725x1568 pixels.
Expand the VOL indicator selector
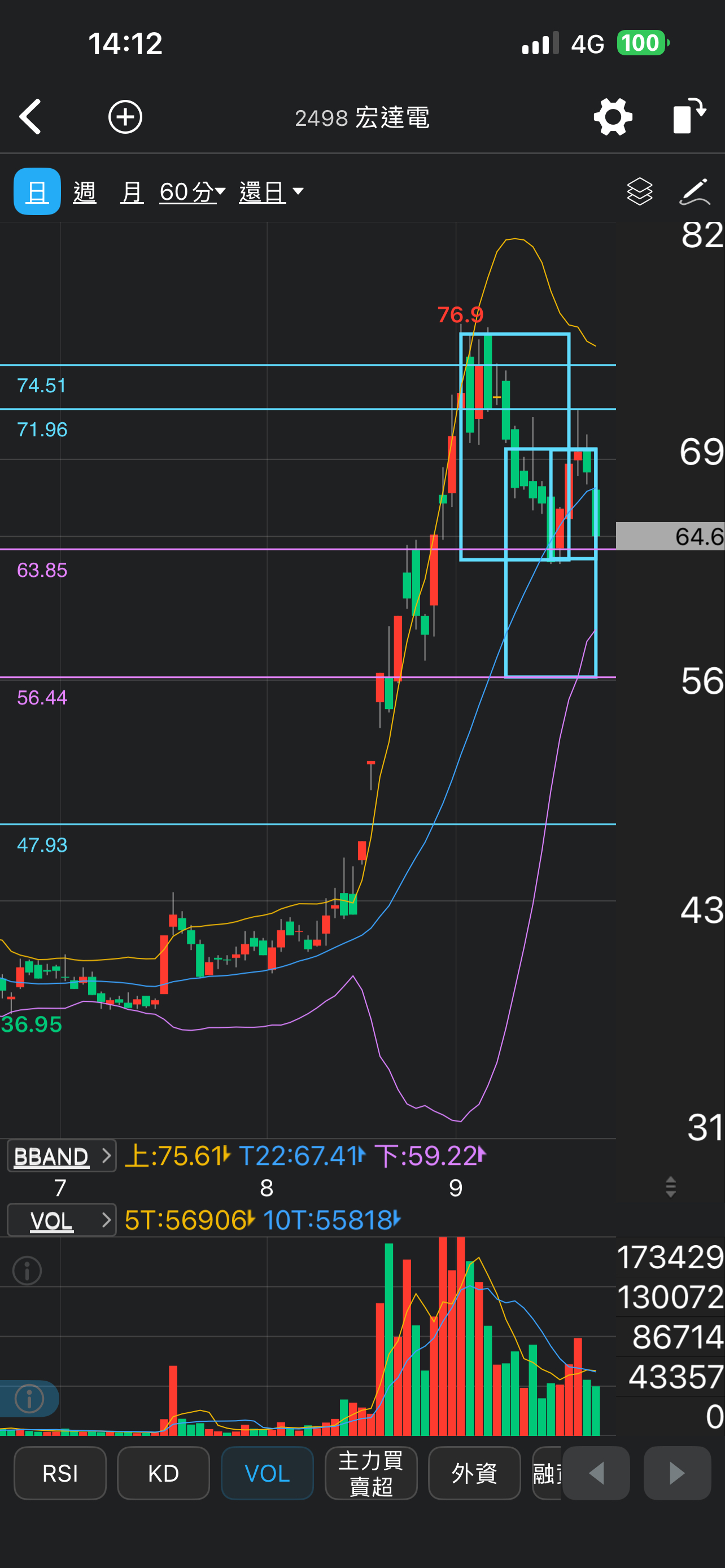62,1220
